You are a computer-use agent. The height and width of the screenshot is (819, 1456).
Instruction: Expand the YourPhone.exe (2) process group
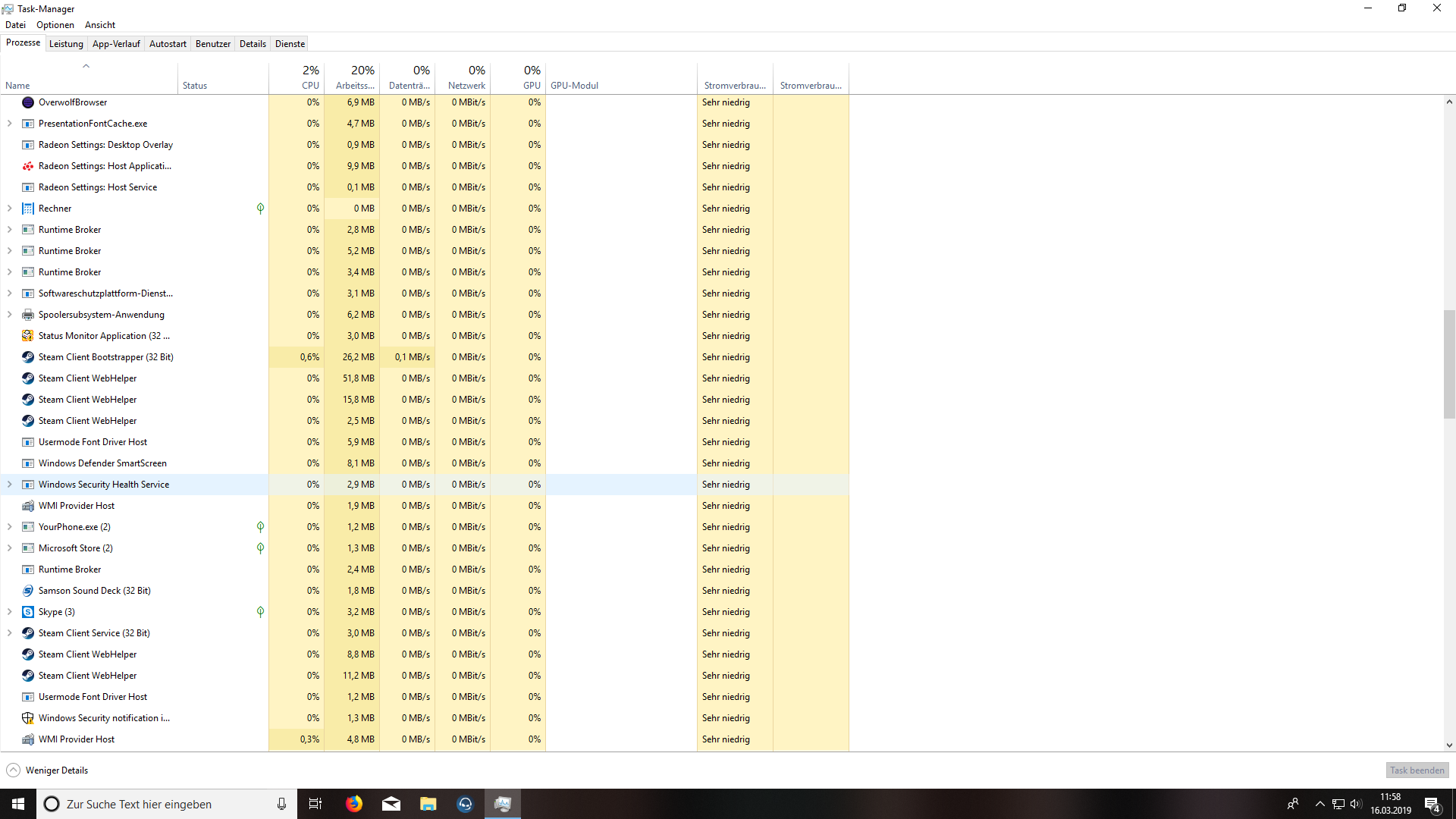[x=10, y=527]
